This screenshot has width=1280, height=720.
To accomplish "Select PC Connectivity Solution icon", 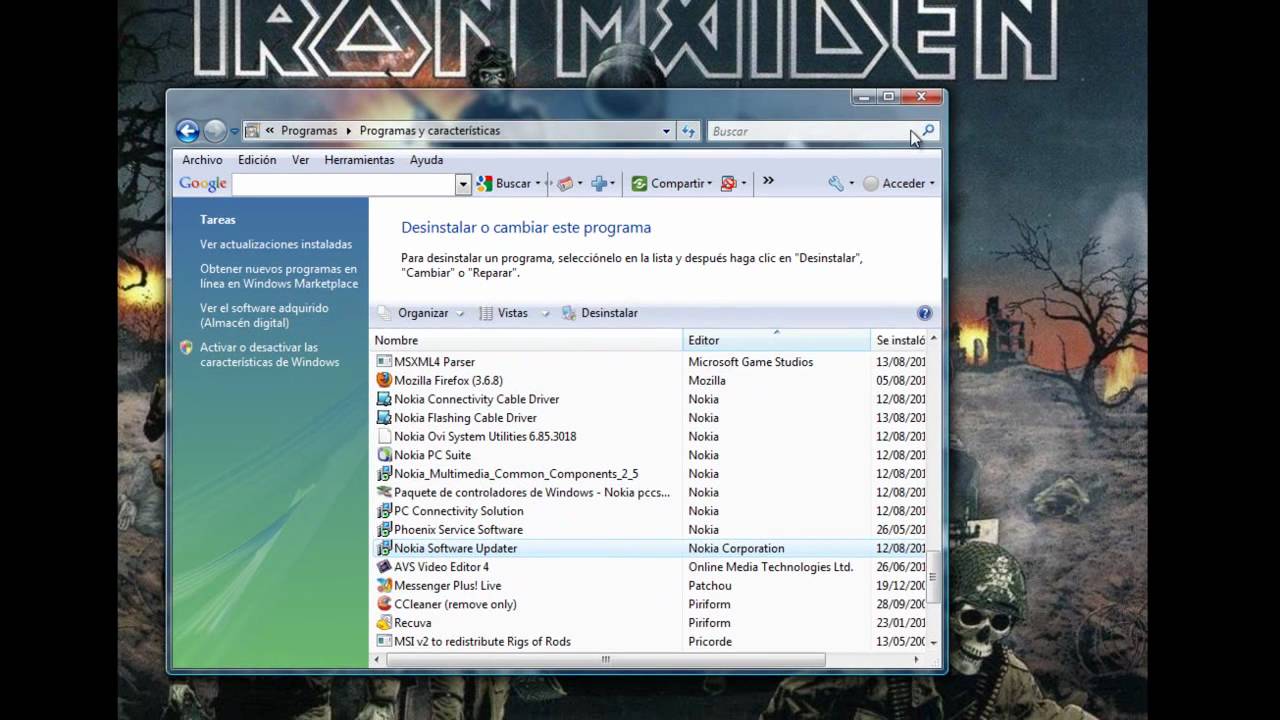I will (384, 511).
